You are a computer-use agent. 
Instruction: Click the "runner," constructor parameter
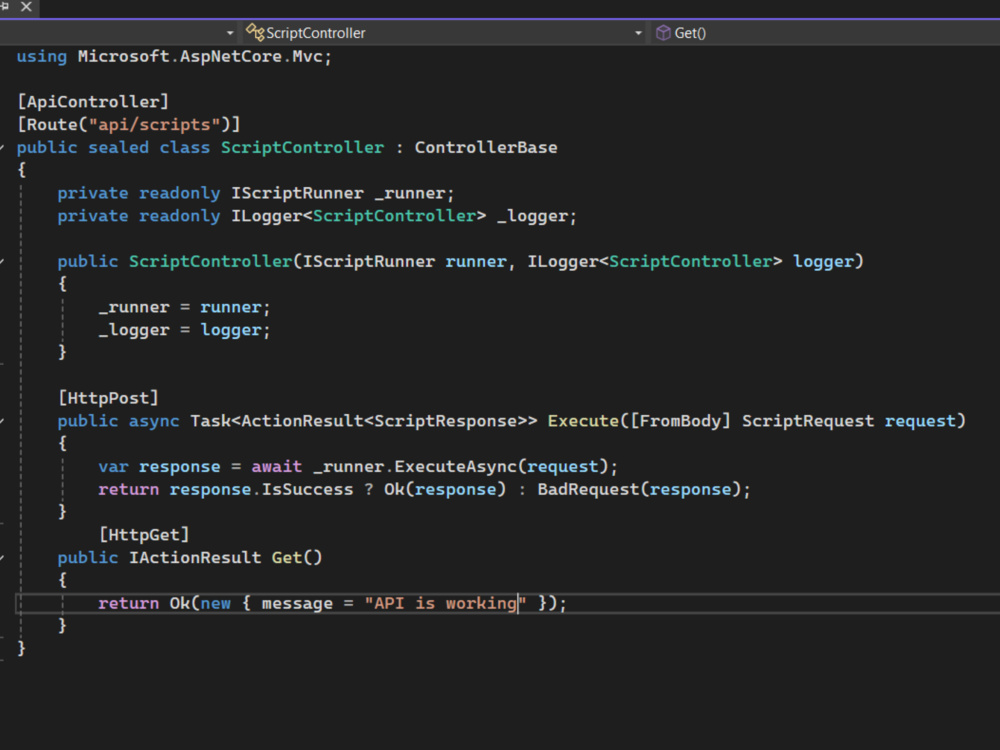pyautogui.click(x=480, y=261)
